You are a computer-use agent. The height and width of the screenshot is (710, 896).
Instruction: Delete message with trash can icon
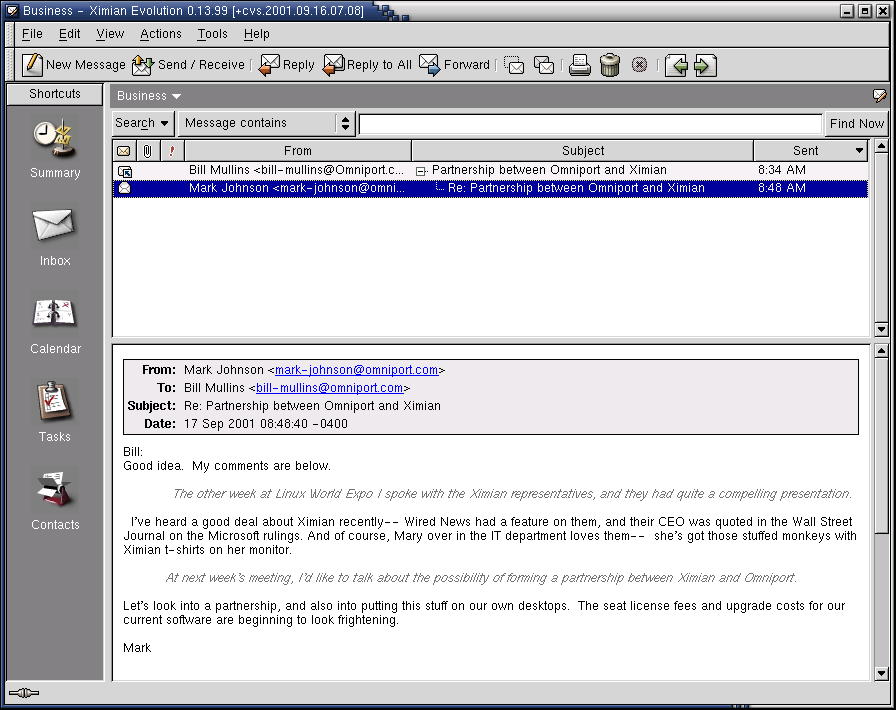tap(610, 65)
